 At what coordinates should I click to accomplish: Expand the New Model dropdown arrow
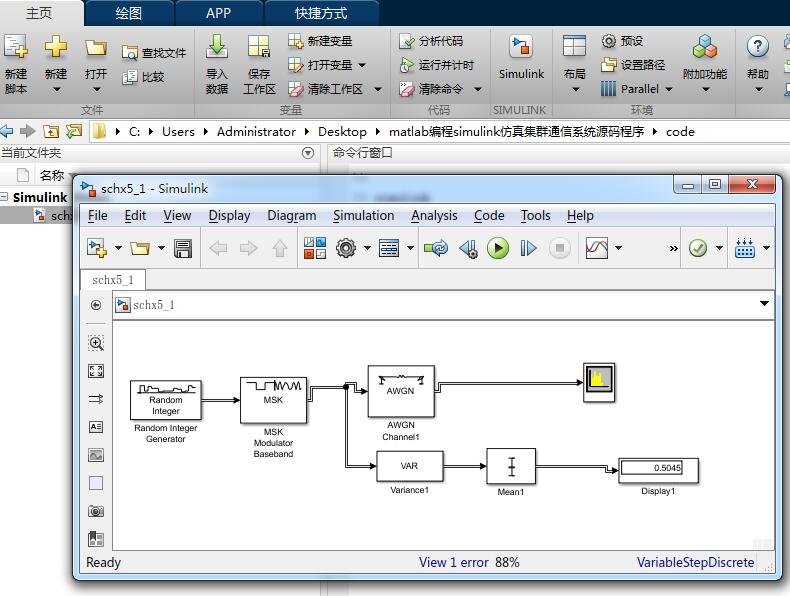(118, 248)
